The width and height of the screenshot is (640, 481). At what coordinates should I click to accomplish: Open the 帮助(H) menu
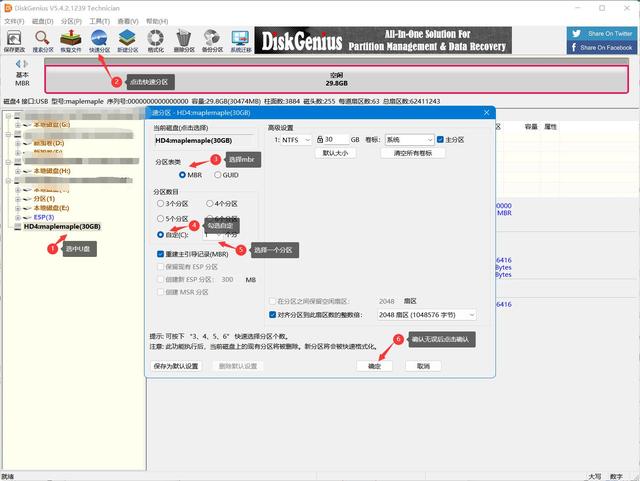click(157, 21)
